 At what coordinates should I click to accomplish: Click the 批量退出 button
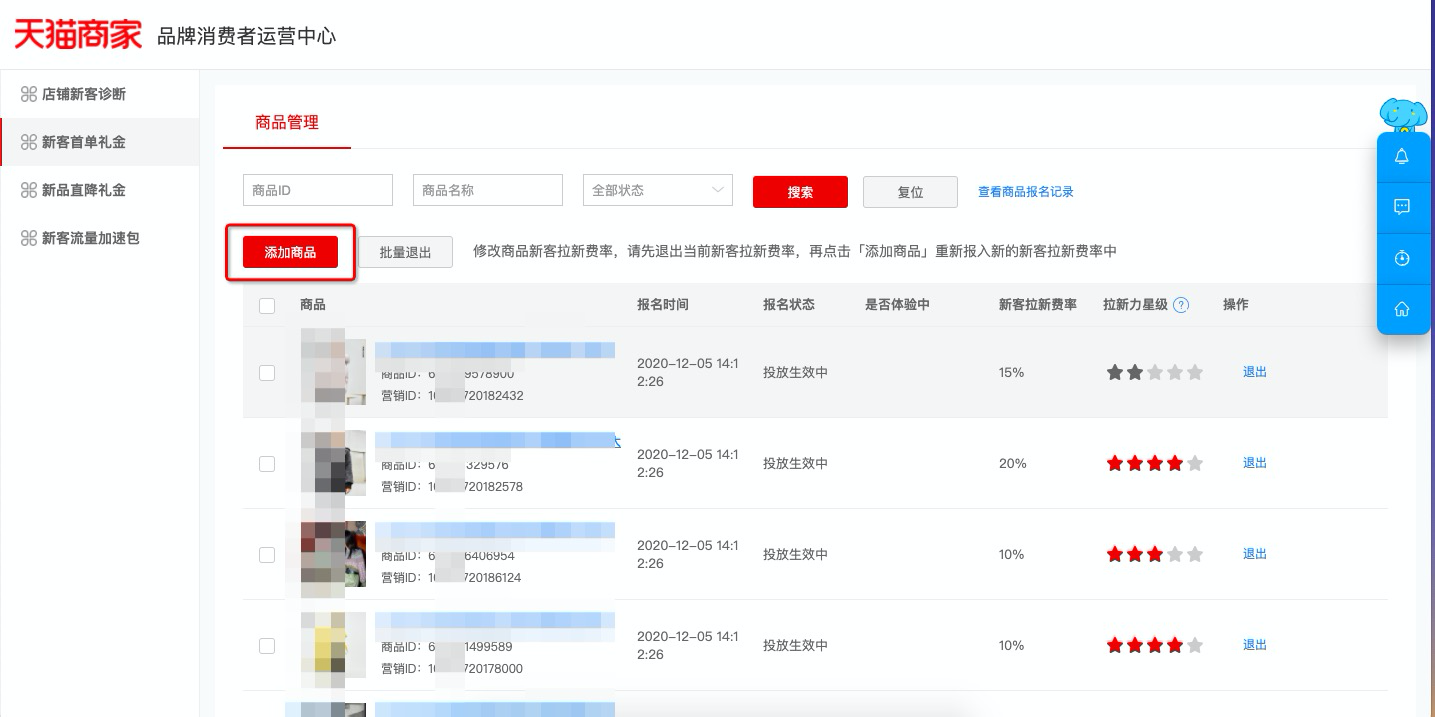click(x=405, y=253)
